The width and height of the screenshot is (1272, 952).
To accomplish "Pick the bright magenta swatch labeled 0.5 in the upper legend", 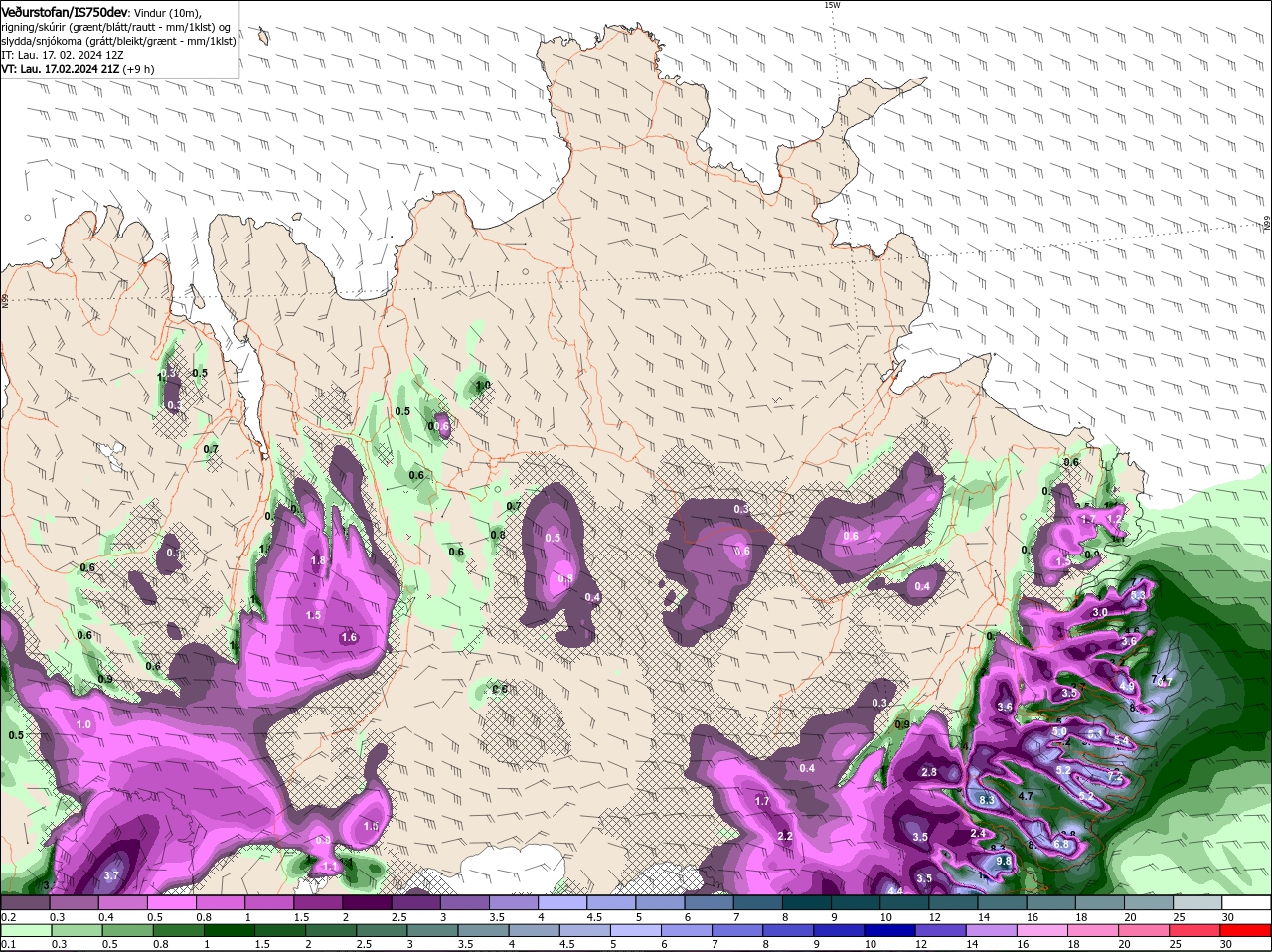I will pyautogui.click(x=171, y=902).
